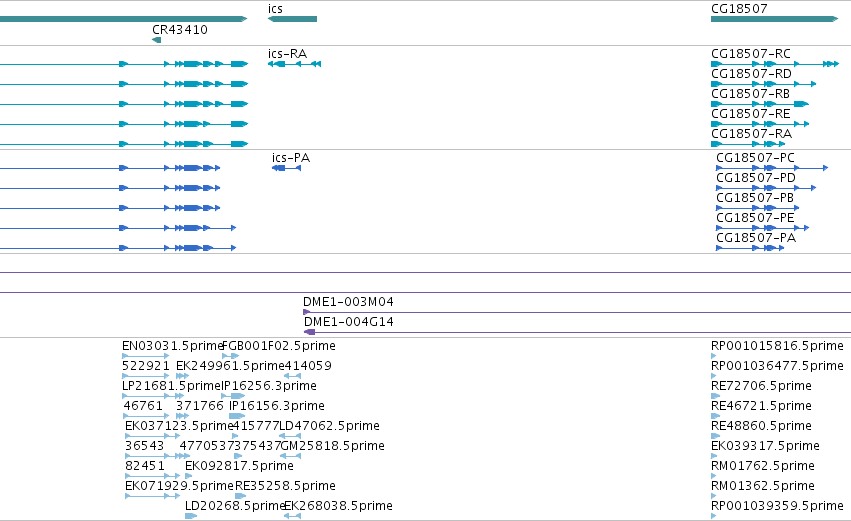Open the 371766 EST label
Viewport: 851px width, 521px height.
tap(199, 406)
